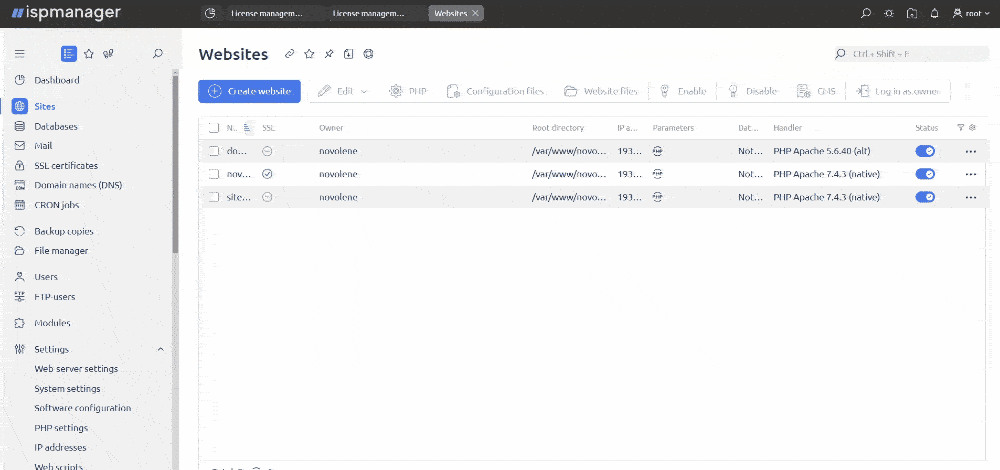1000x470 pixels.
Task: Tick the select-all checkbox in table header
Action: tap(214, 128)
